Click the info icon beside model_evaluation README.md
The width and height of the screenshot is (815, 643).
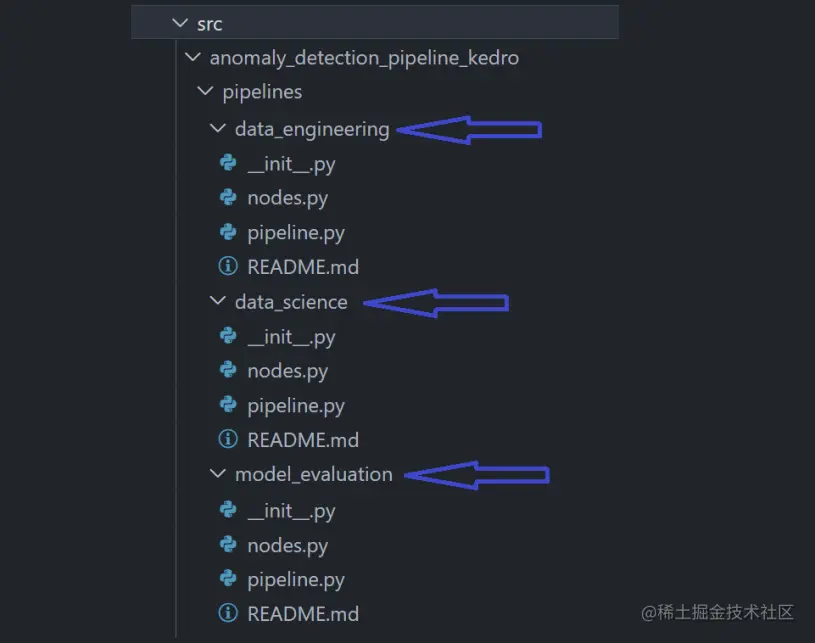click(228, 613)
